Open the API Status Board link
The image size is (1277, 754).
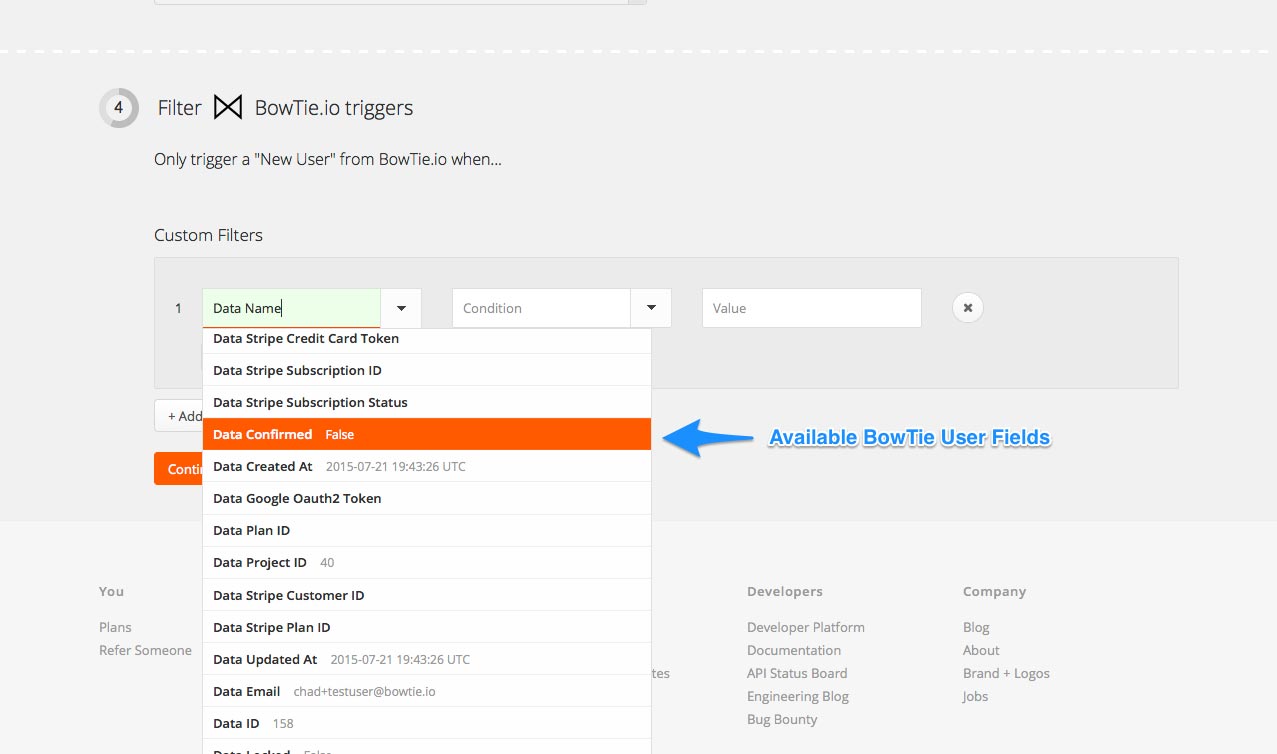[797, 673]
